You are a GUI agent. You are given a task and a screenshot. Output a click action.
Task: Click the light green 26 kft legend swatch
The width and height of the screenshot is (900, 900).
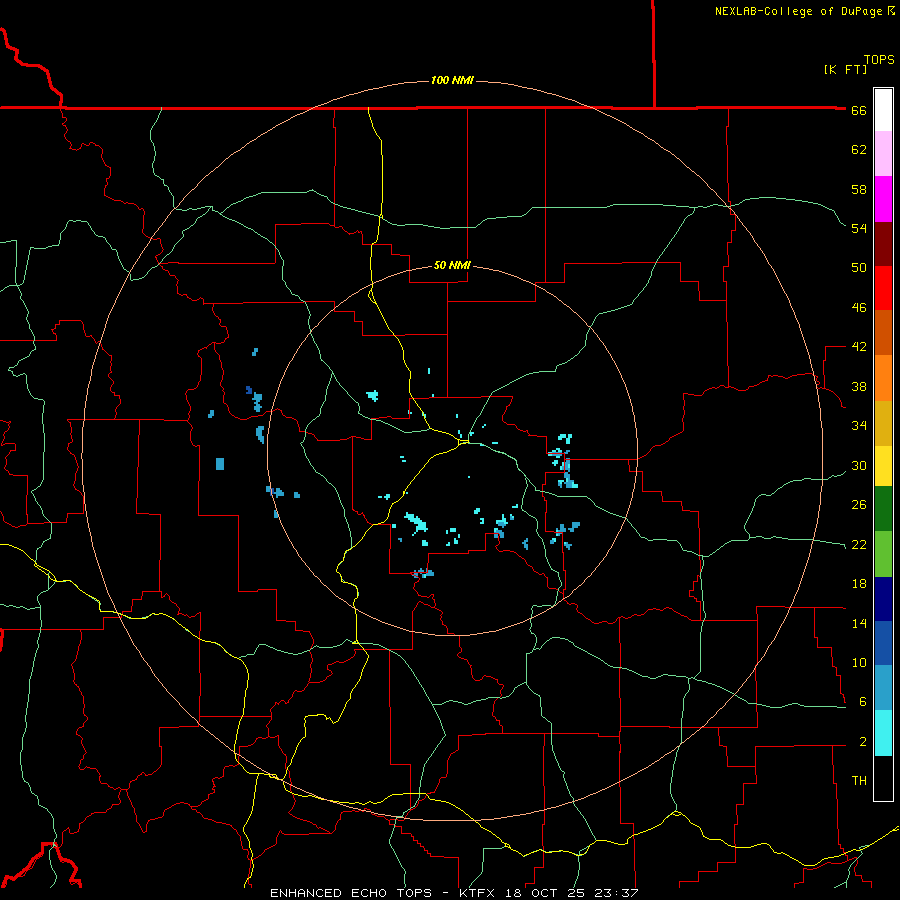point(883,554)
